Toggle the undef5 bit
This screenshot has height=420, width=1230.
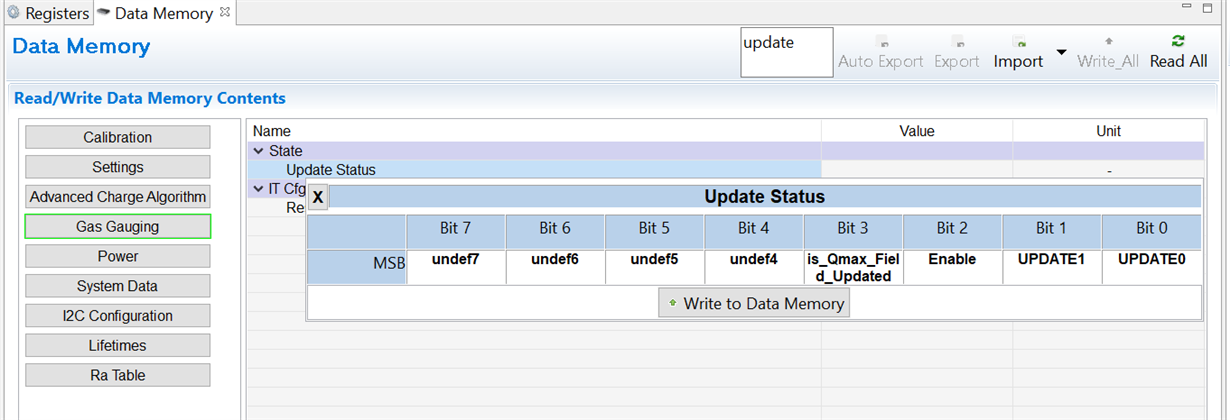tap(654, 268)
